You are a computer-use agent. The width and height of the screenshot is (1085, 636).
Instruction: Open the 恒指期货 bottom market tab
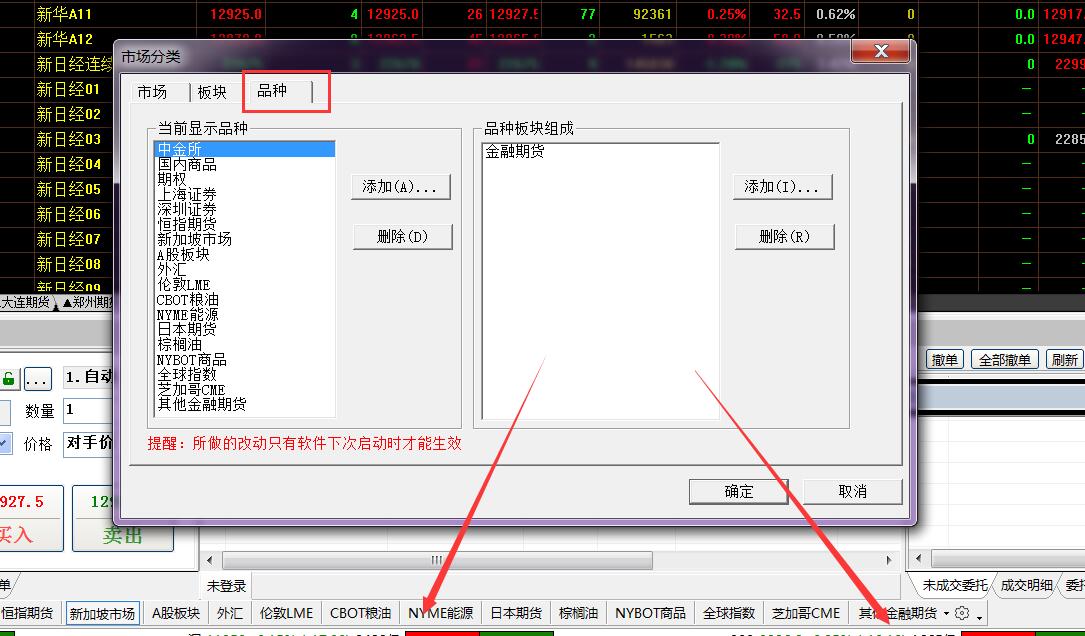point(28,613)
